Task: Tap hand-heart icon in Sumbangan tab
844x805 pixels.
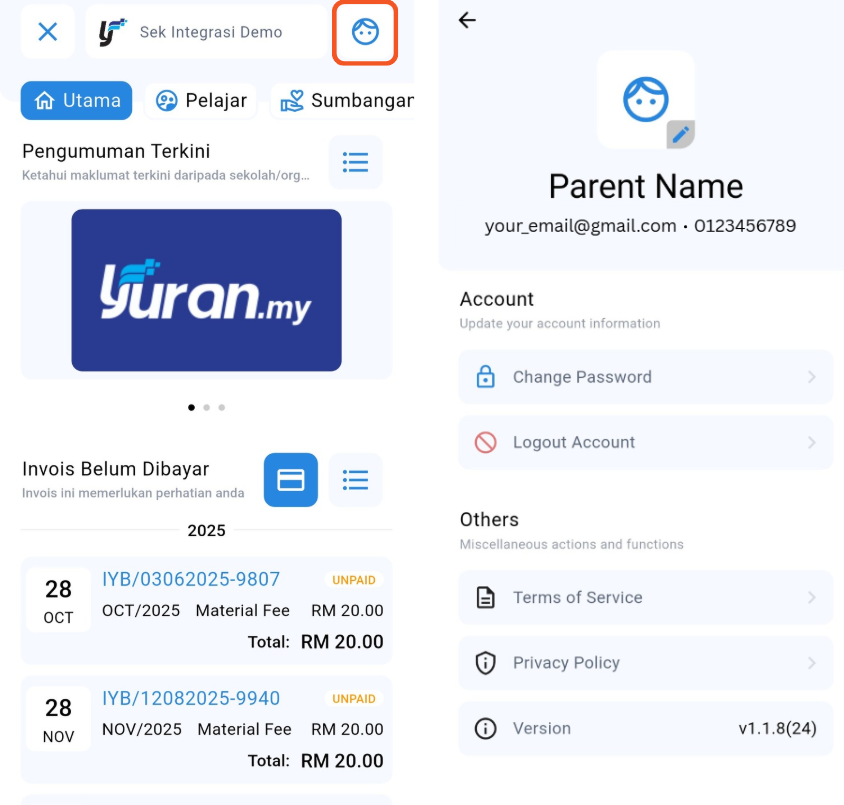Action: pos(292,101)
